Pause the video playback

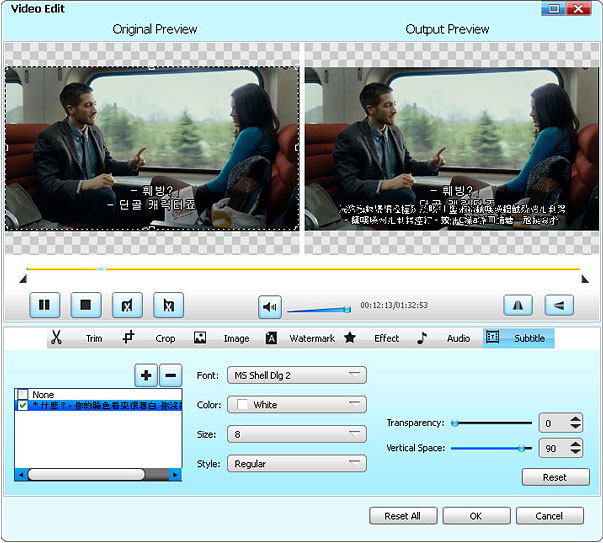click(x=45, y=305)
